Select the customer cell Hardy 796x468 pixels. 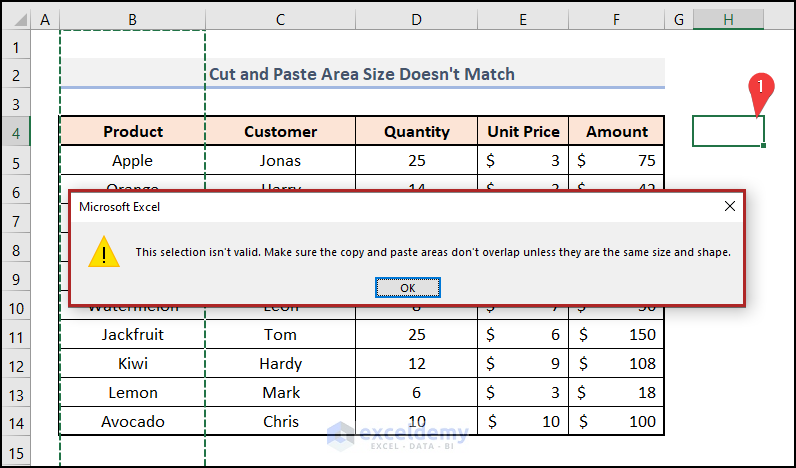click(280, 363)
